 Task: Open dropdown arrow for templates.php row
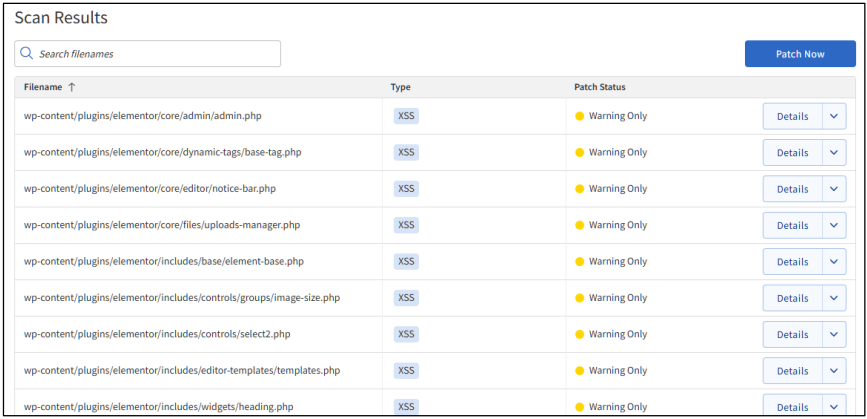pyautogui.click(x=834, y=370)
